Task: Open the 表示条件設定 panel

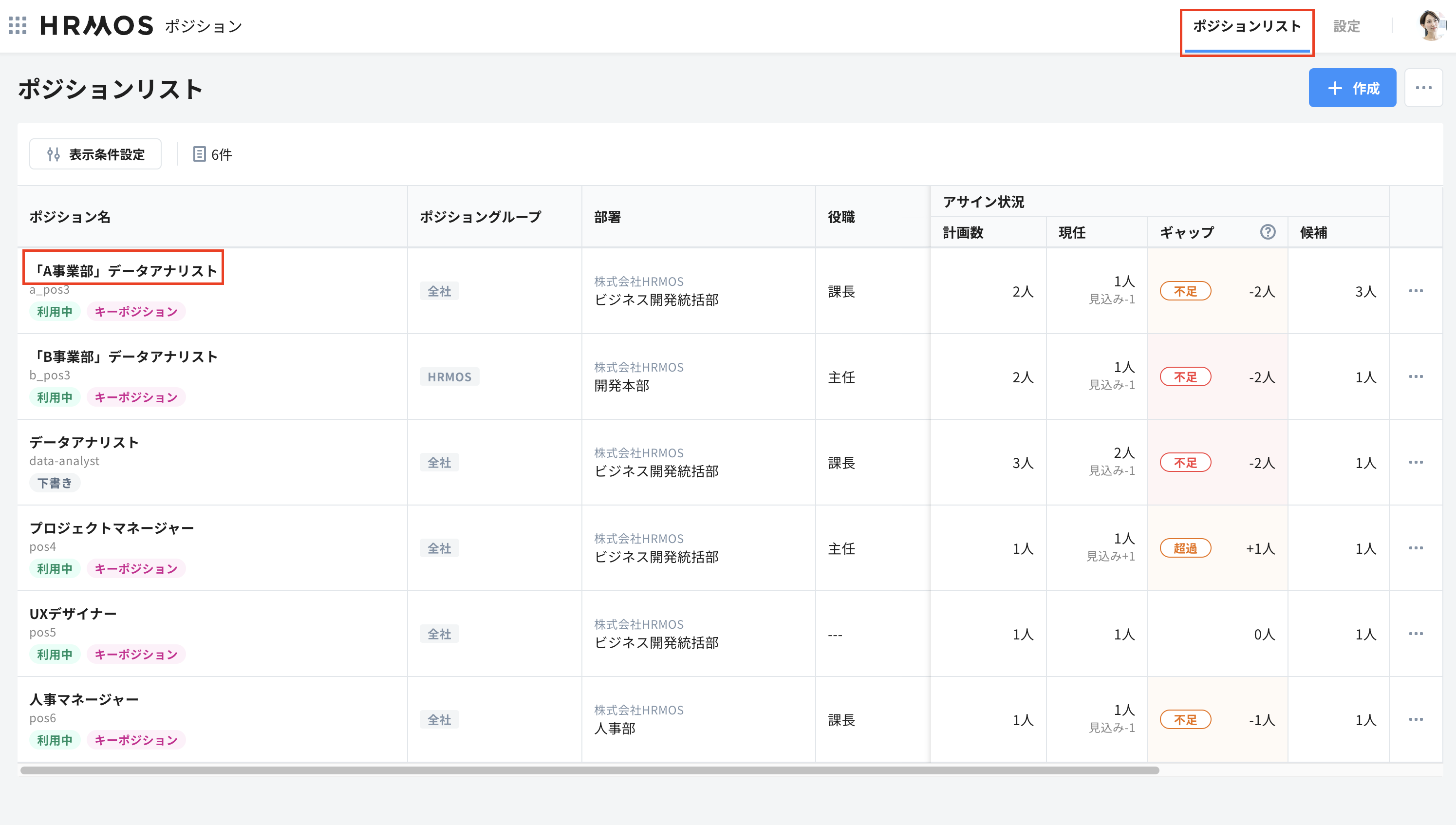Action: 95,153
